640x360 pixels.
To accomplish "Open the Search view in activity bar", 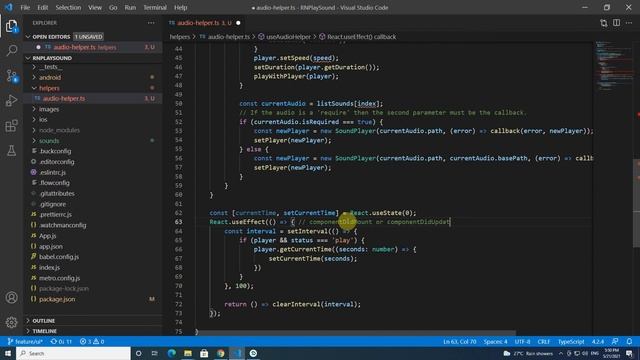I will pos(11,51).
